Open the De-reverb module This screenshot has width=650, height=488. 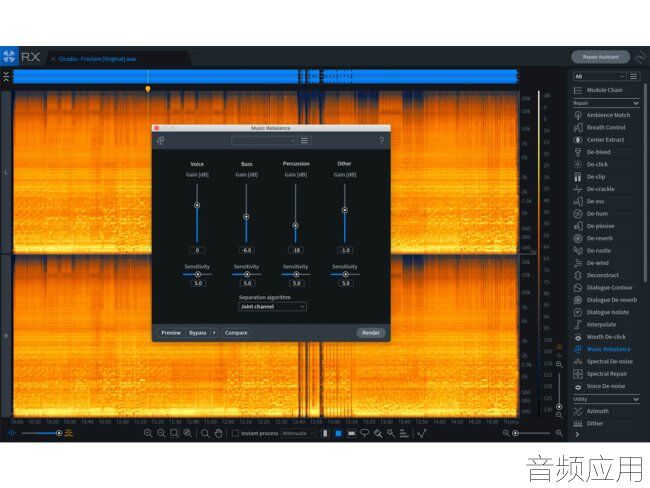(x=593, y=238)
